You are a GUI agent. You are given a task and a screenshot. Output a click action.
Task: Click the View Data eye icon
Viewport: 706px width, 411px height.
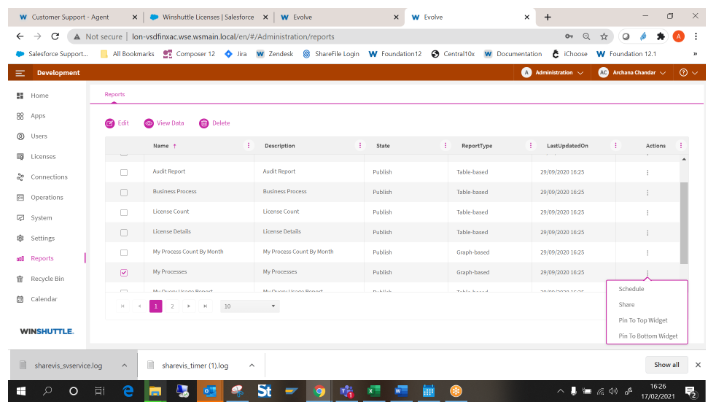coord(148,123)
